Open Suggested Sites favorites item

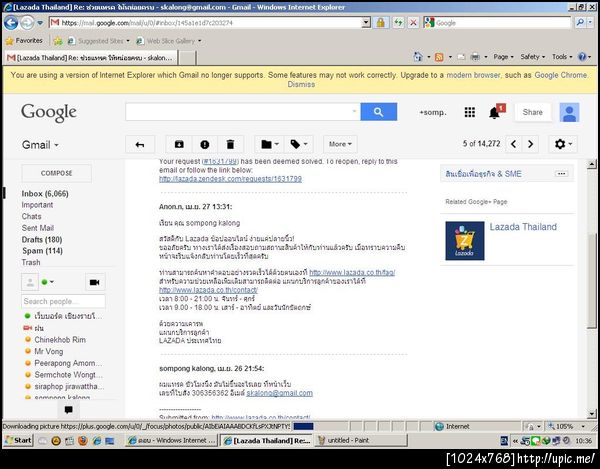tap(99, 41)
